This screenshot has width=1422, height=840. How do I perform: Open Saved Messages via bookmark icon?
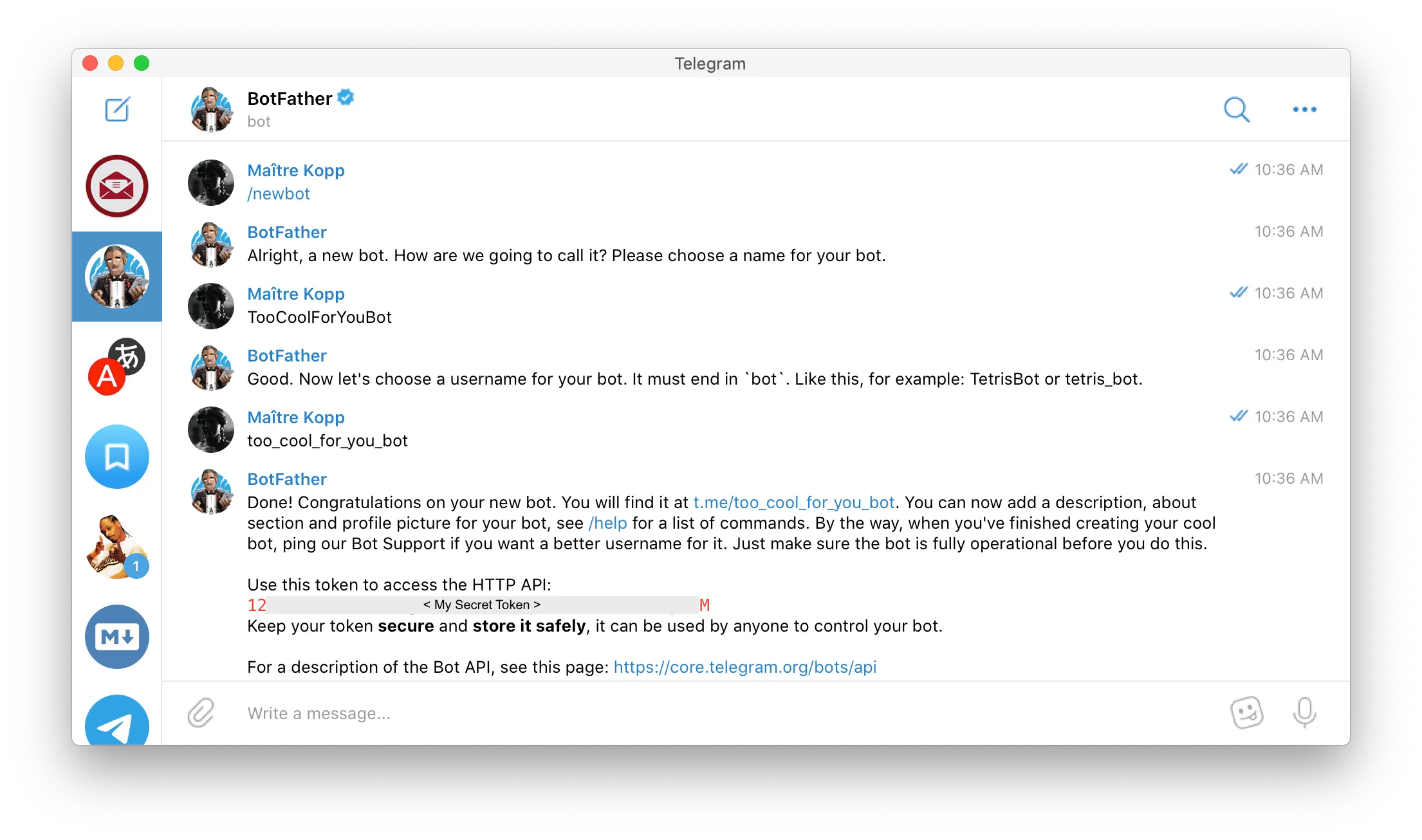click(x=117, y=457)
